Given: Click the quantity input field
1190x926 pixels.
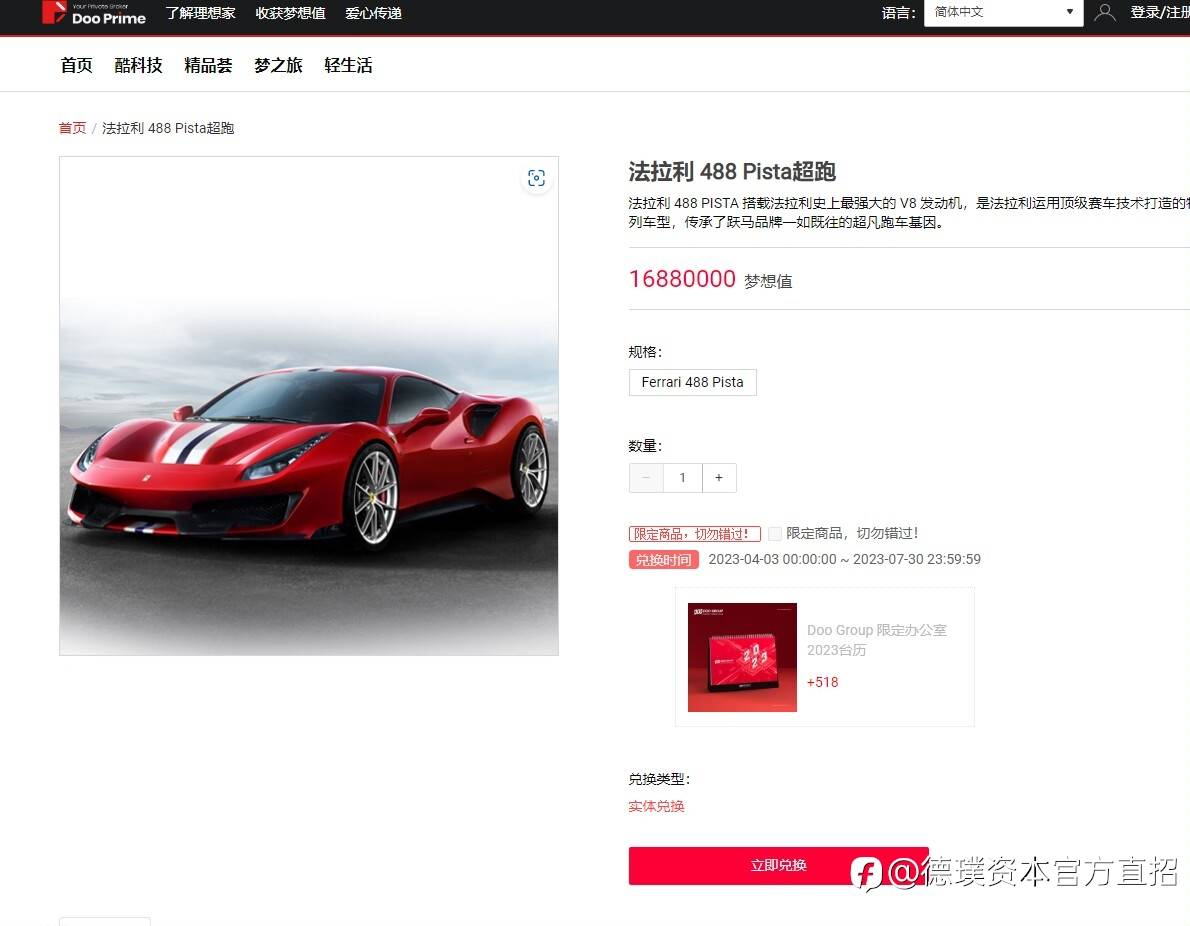Looking at the screenshot, I should click(x=682, y=477).
